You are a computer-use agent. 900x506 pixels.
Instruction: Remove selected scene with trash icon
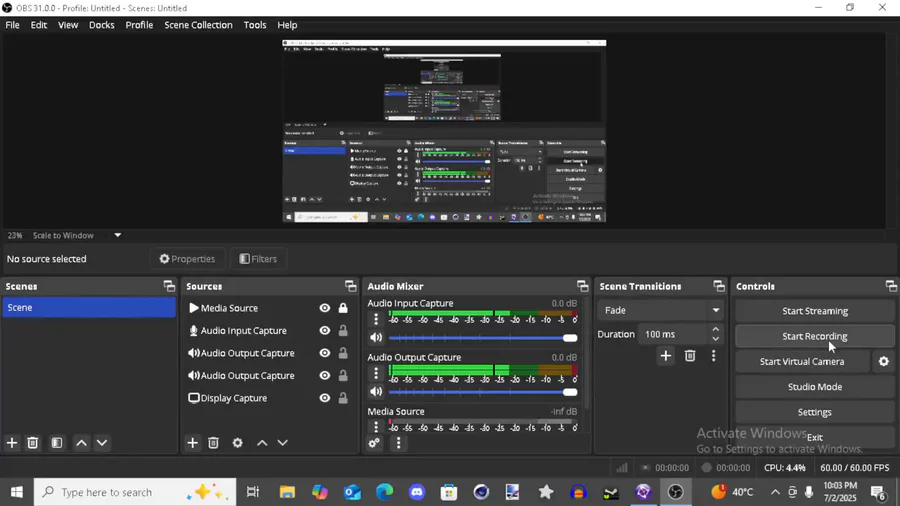(33, 443)
